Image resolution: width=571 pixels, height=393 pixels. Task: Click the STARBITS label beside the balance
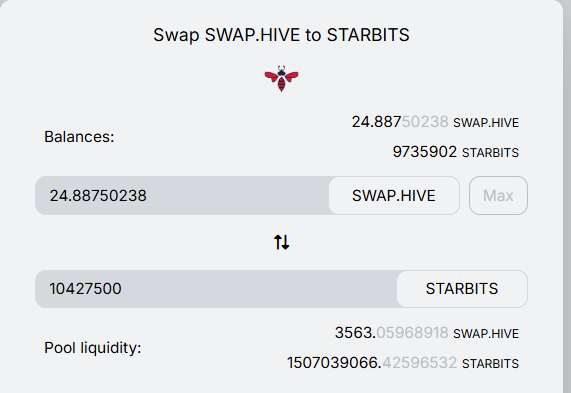(490, 153)
